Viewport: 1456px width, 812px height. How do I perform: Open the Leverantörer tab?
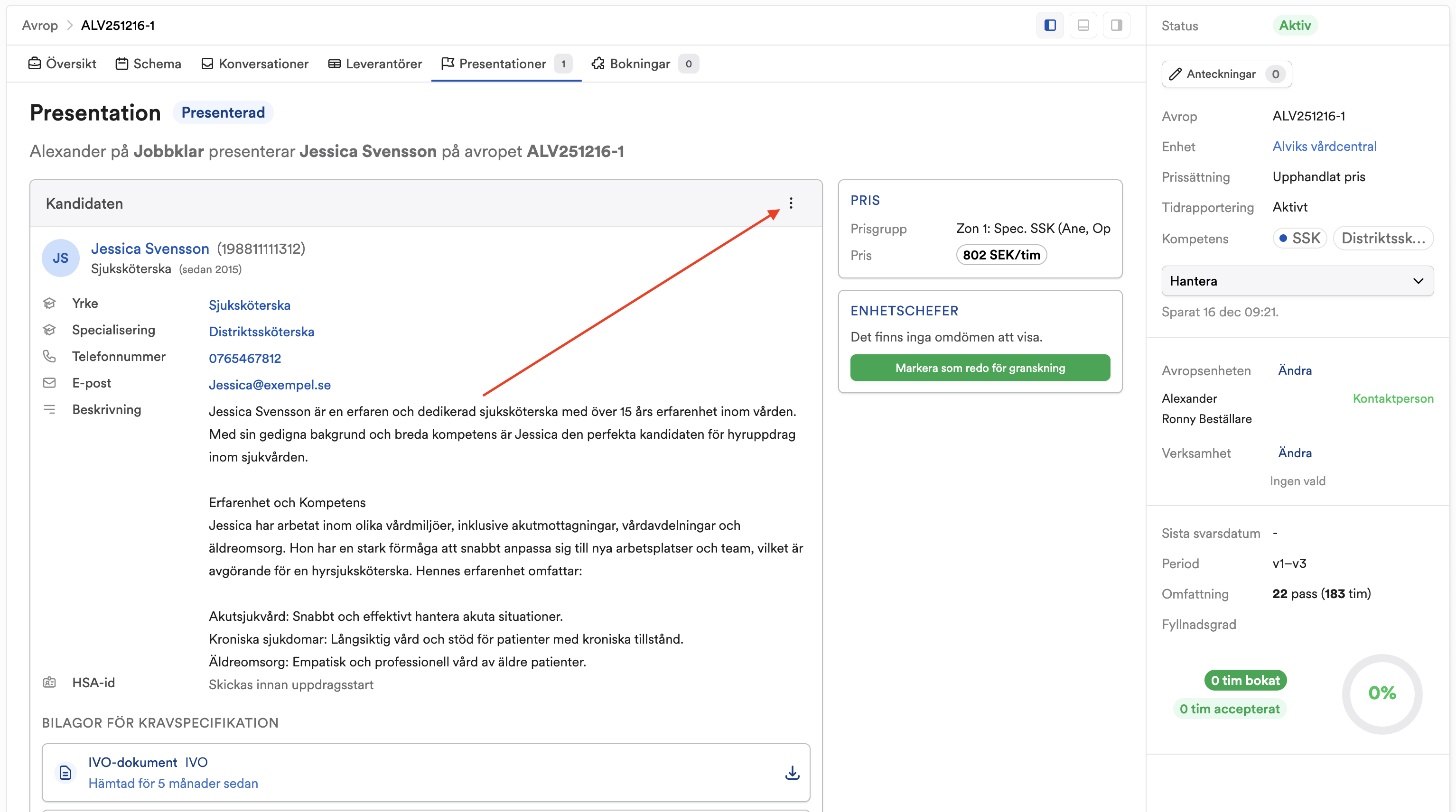pos(375,63)
